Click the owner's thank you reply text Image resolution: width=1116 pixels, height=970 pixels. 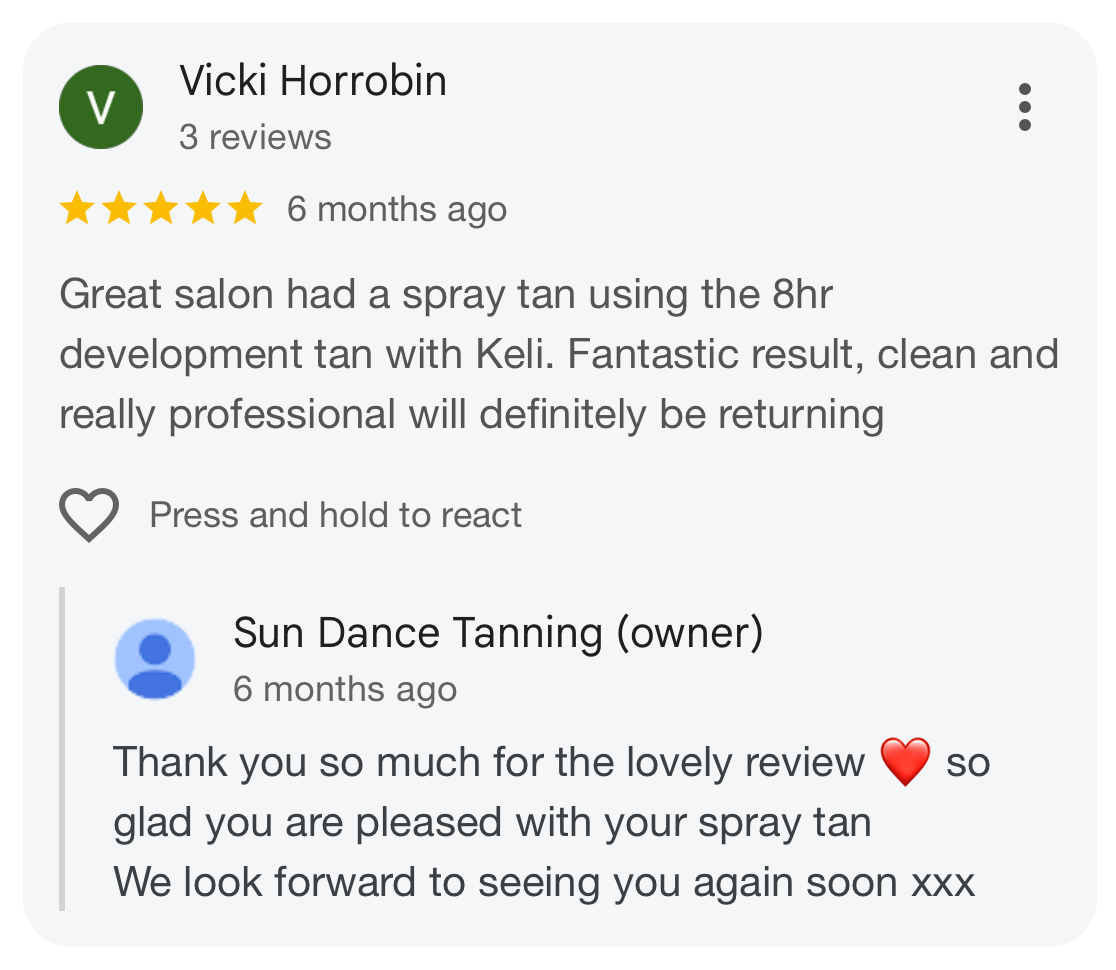point(552,822)
